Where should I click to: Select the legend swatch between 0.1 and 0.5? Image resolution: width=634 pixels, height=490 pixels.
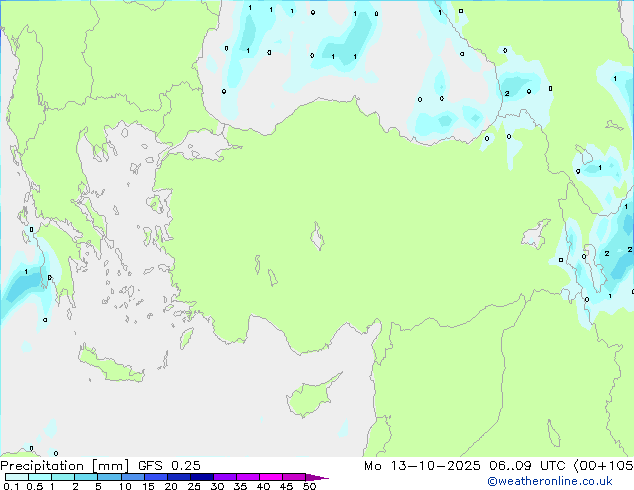click(x=17, y=477)
